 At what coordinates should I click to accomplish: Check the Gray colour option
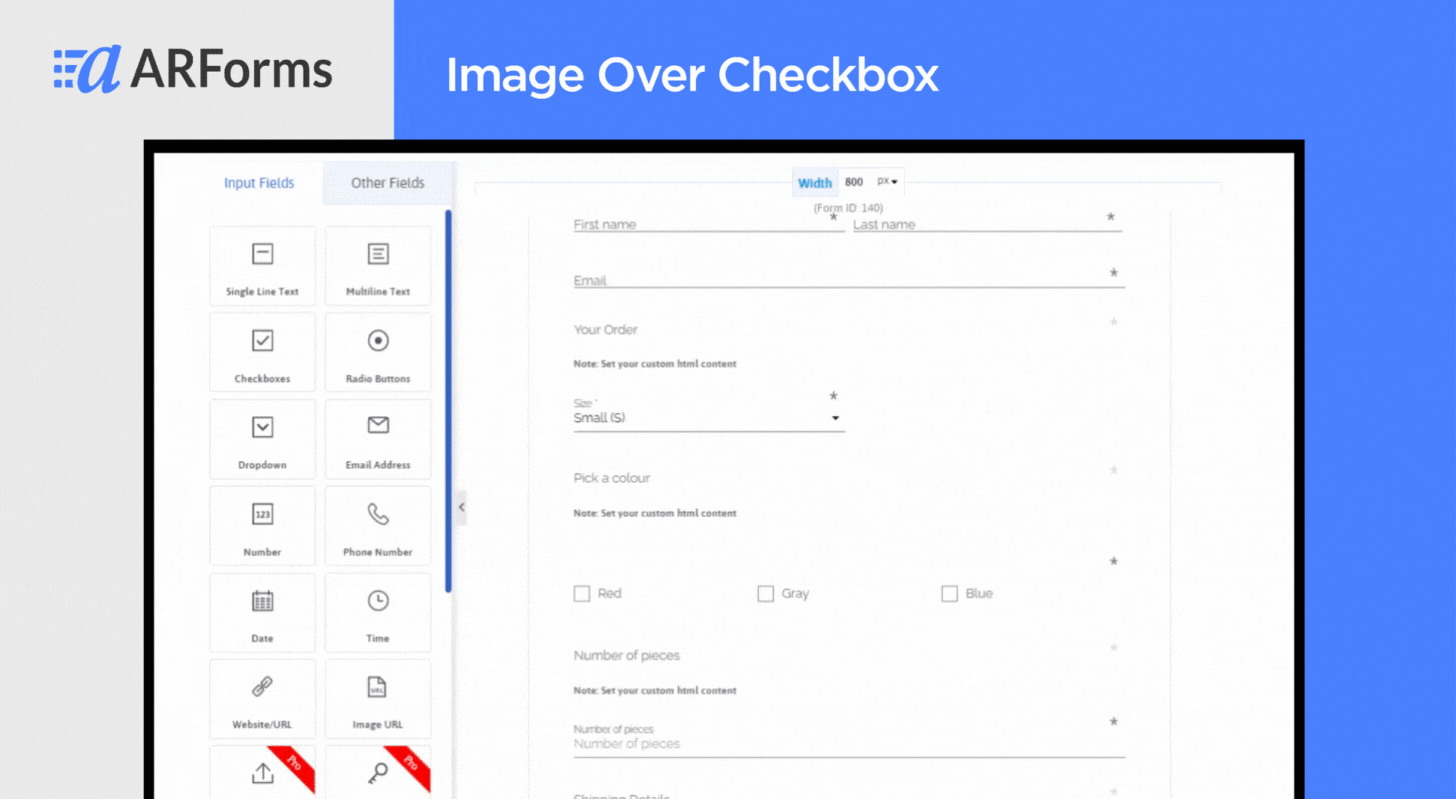coord(766,594)
